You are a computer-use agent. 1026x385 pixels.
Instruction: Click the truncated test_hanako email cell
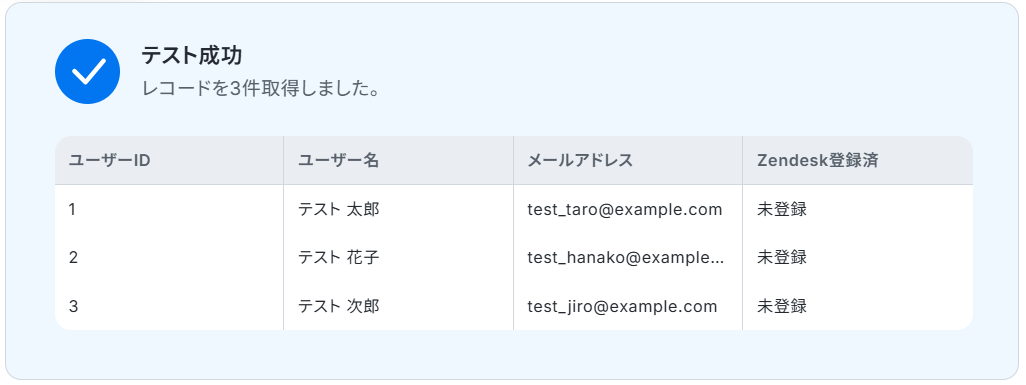[628, 257]
